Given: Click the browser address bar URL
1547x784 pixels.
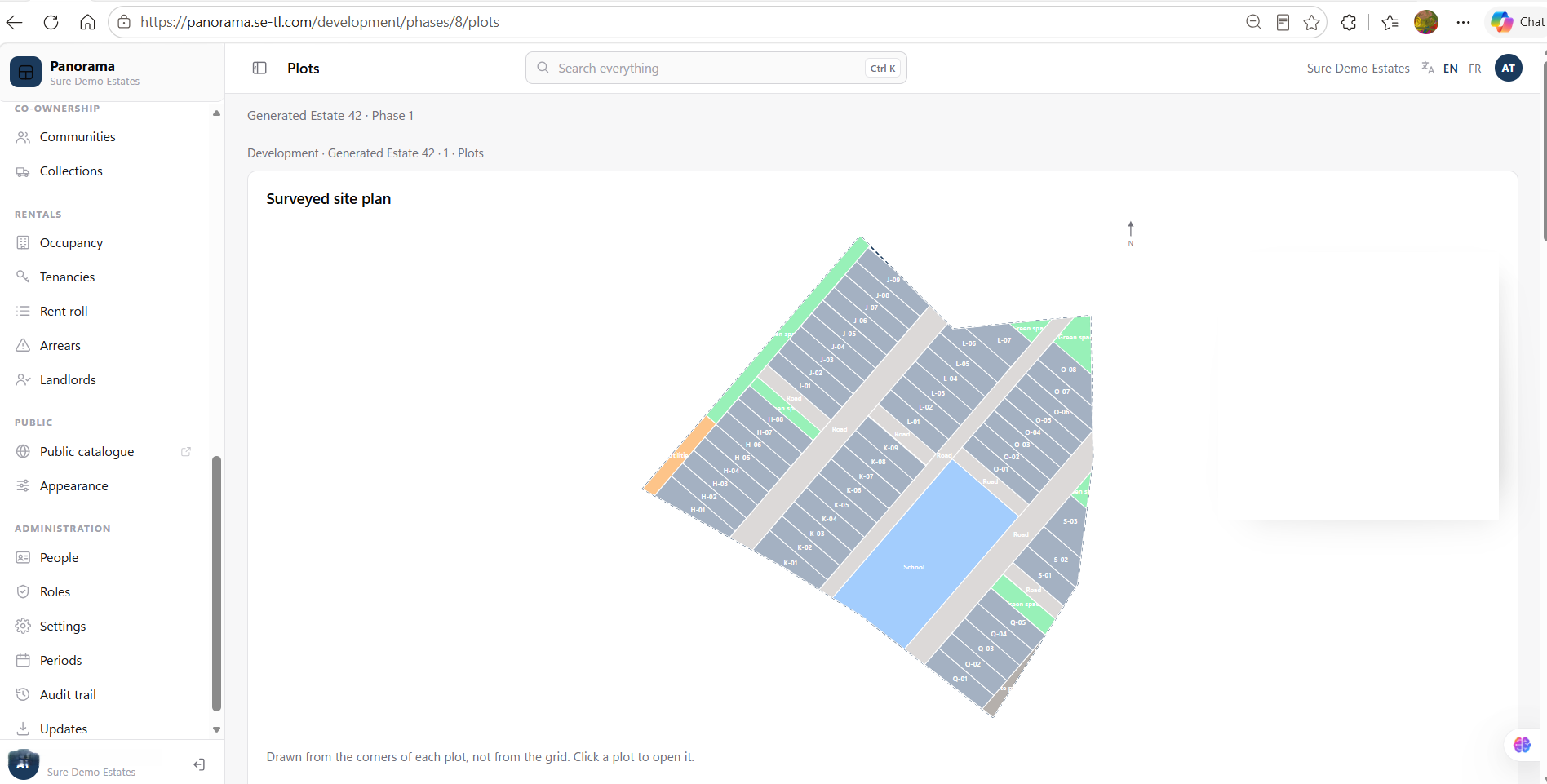Looking at the screenshot, I should click(x=320, y=22).
